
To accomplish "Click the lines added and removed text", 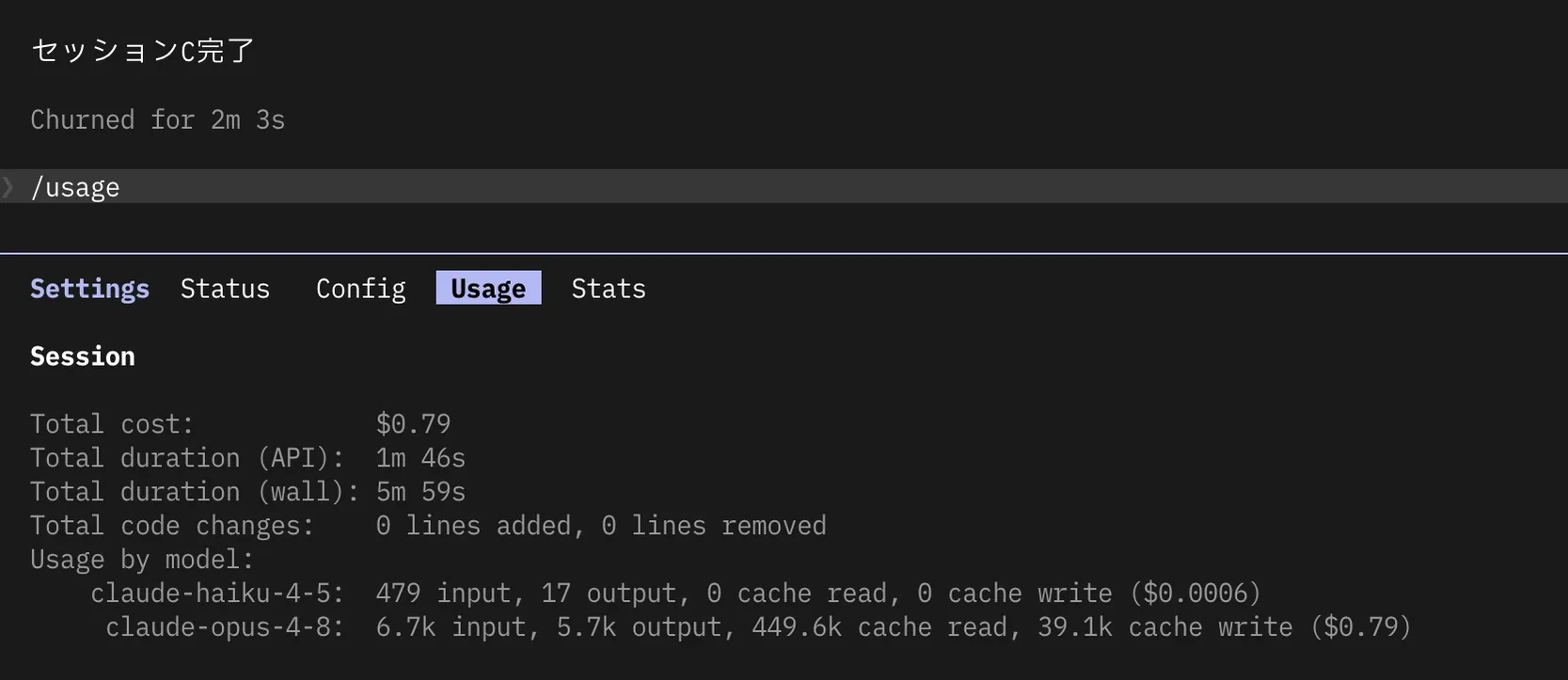I will click(x=601, y=525).
